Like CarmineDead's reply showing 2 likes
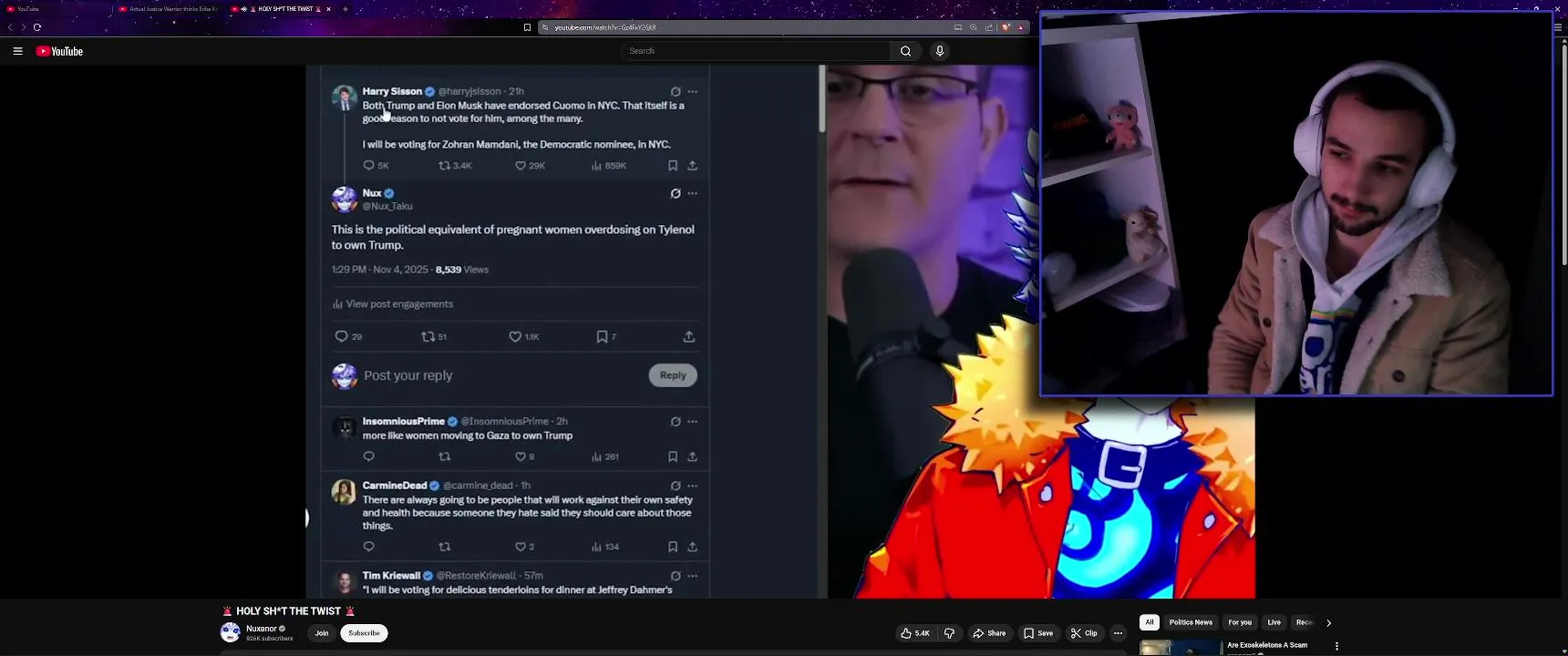Image resolution: width=1568 pixels, height=656 pixels. [520, 547]
